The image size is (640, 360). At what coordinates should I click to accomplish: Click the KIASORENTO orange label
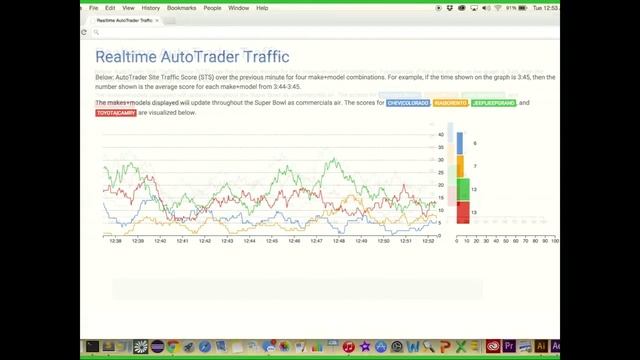click(451, 103)
